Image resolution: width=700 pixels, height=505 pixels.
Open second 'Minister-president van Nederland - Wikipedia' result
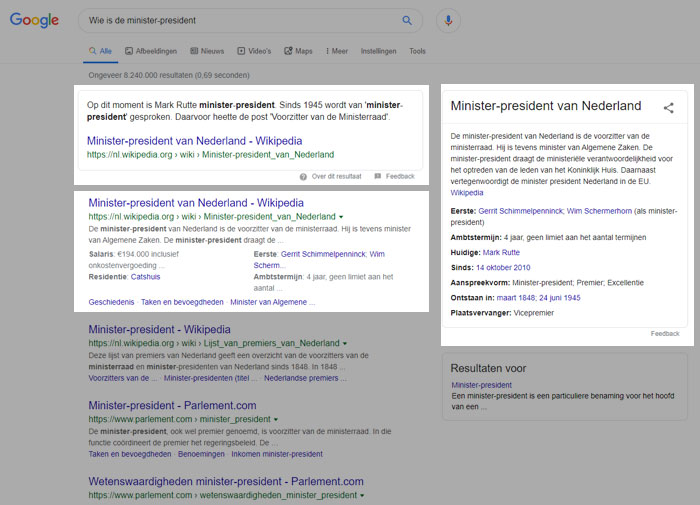click(x=196, y=203)
